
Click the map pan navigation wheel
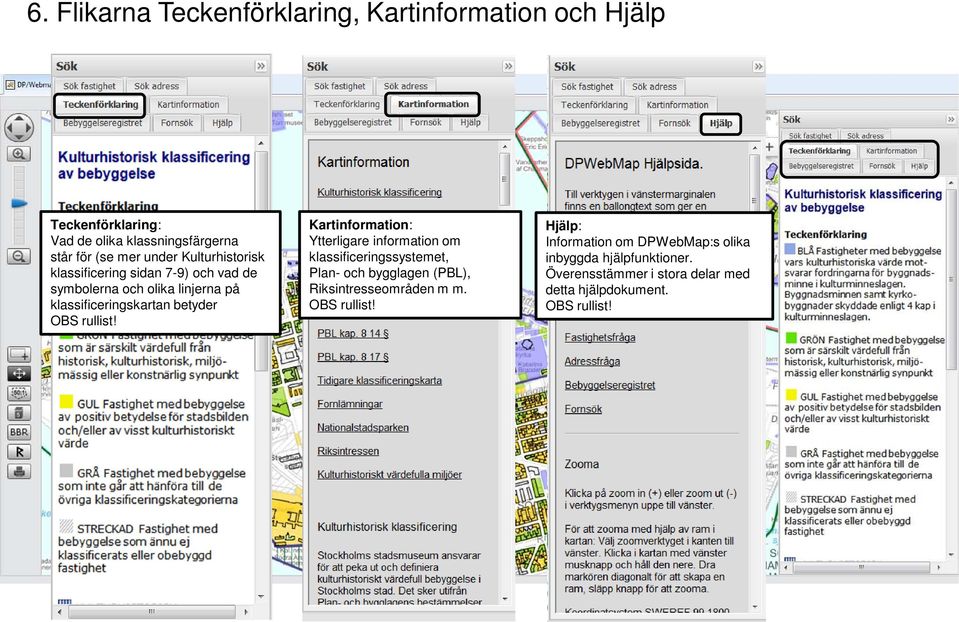[x=19, y=128]
